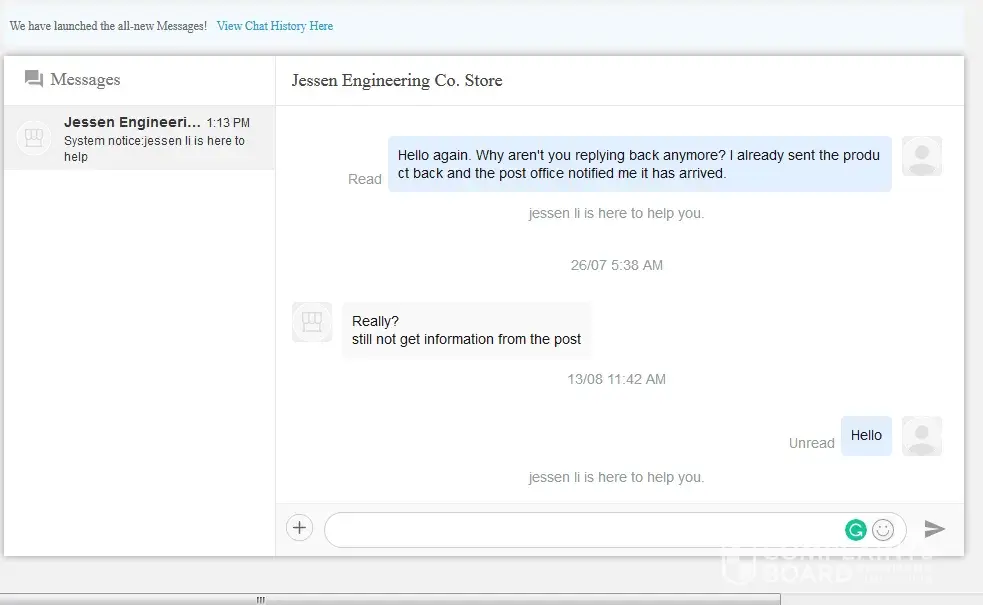Image resolution: width=983 pixels, height=605 pixels.
Task: Select the Jessen Engineering conversation
Action: (x=140, y=138)
